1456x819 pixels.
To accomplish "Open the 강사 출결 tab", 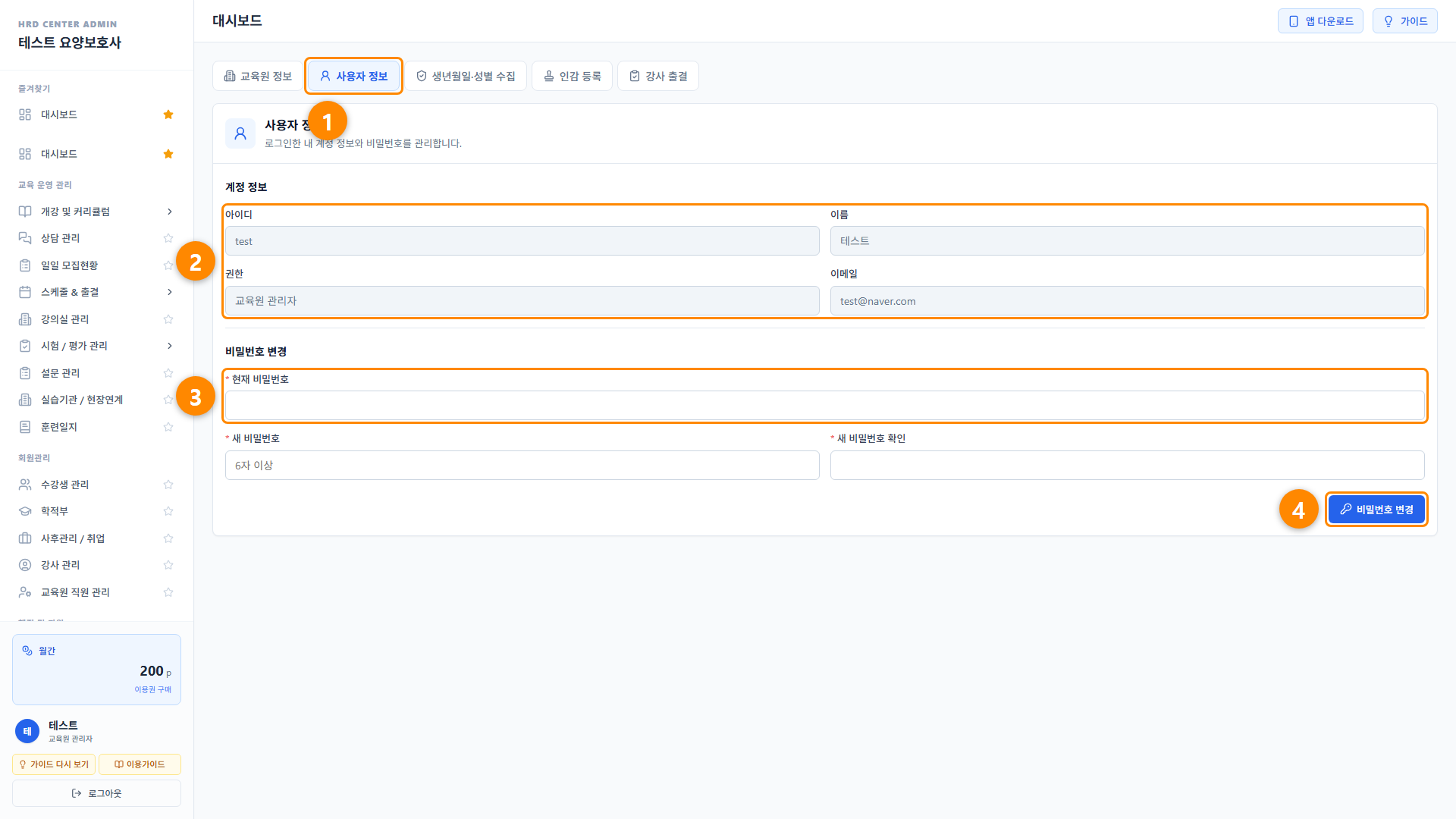I will tap(658, 76).
